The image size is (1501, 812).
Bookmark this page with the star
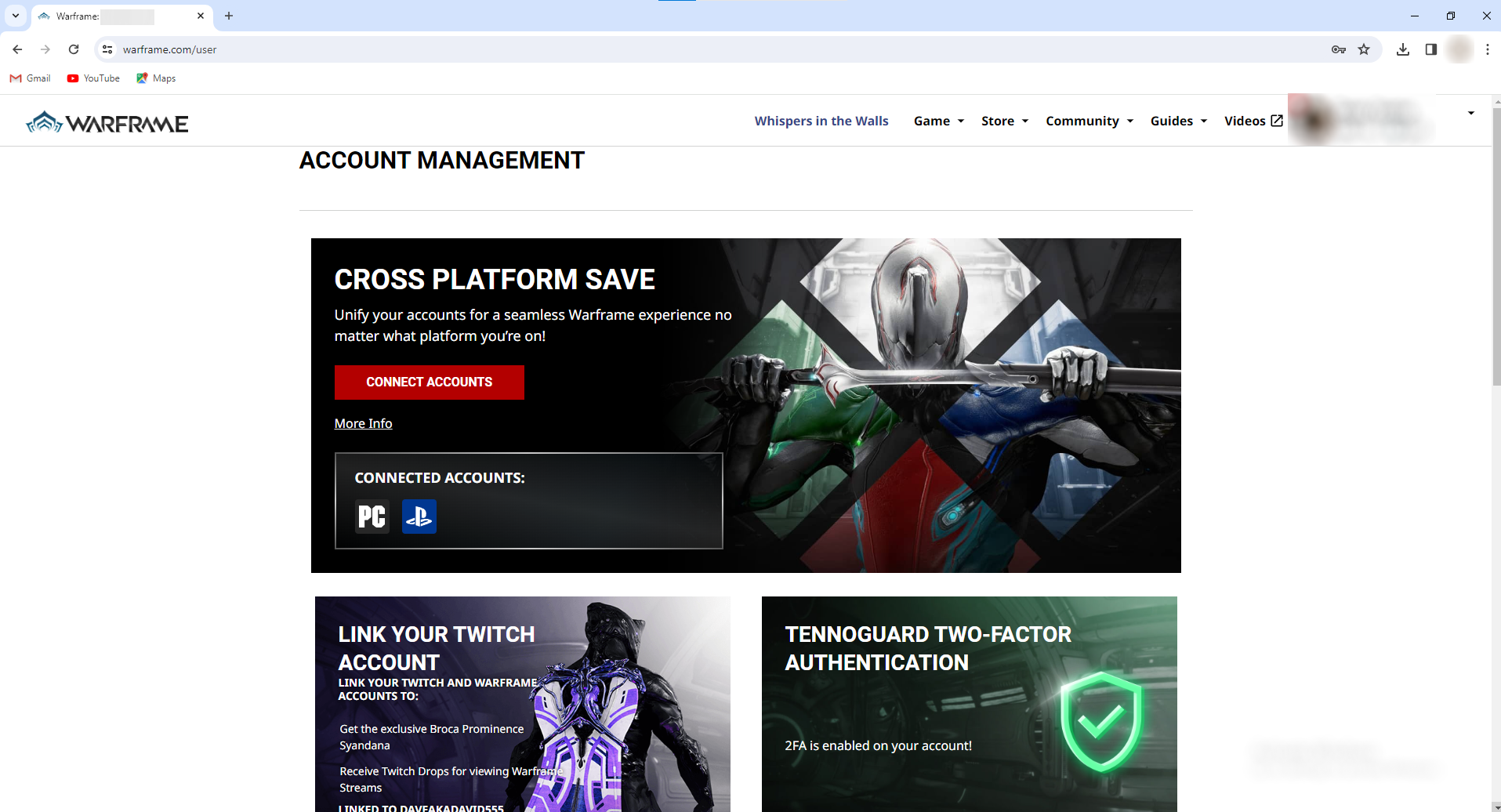click(1364, 49)
